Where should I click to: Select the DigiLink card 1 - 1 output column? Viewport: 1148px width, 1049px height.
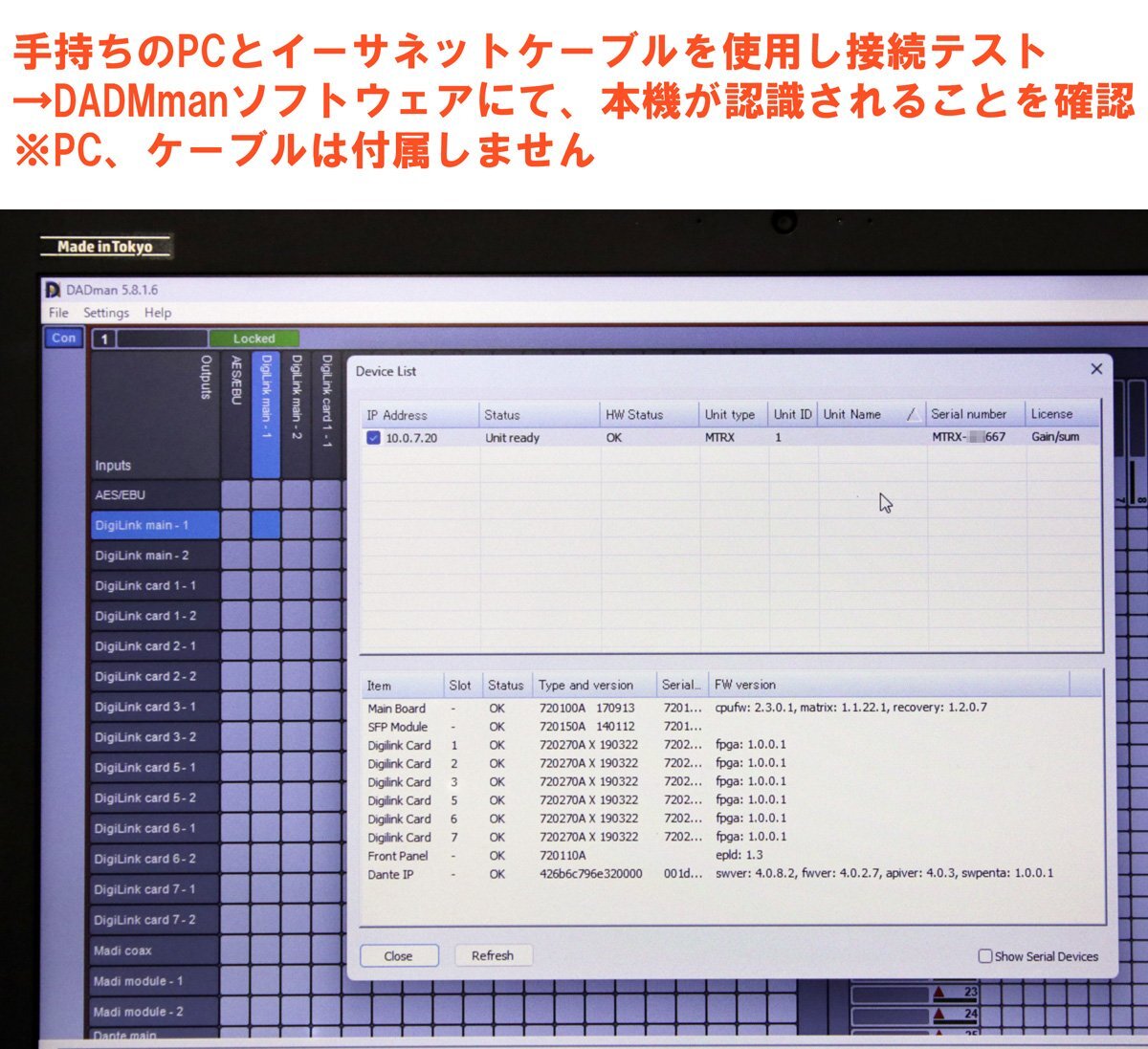[326, 415]
